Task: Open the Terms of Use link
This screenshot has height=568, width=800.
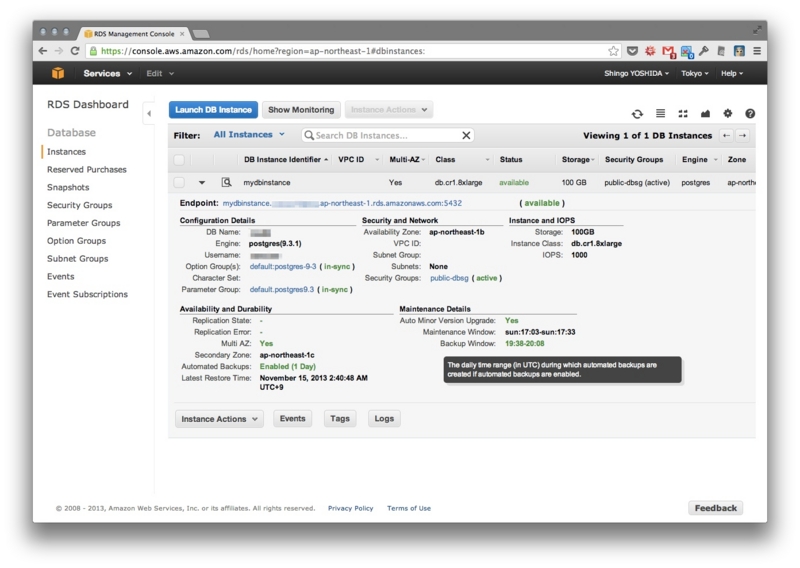Action: [x=409, y=508]
